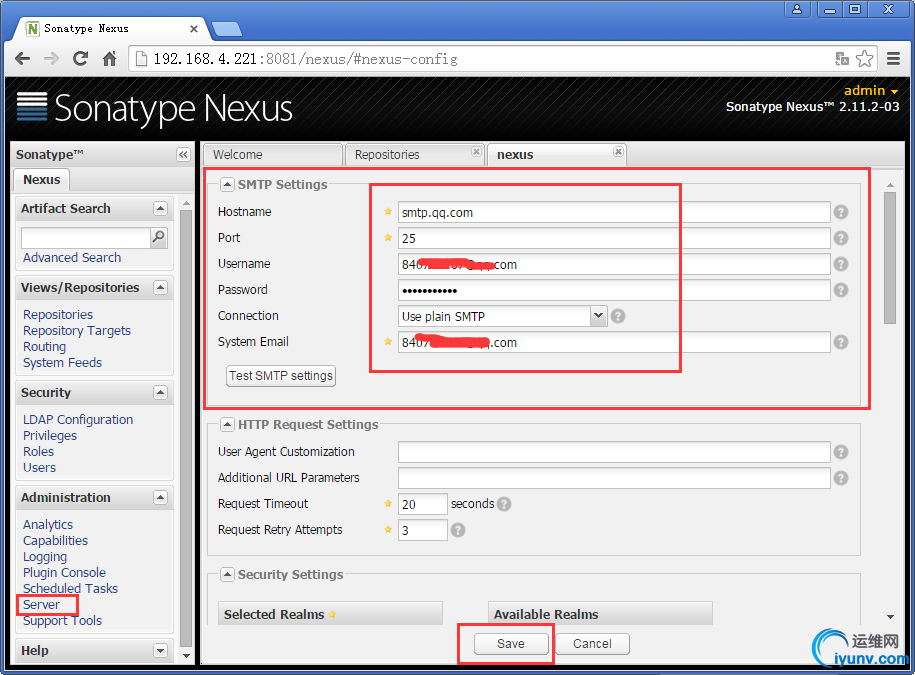The height and width of the screenshot is (675, 915).
Task: Show help for the Connection dropdown
Action: point(618,316)
